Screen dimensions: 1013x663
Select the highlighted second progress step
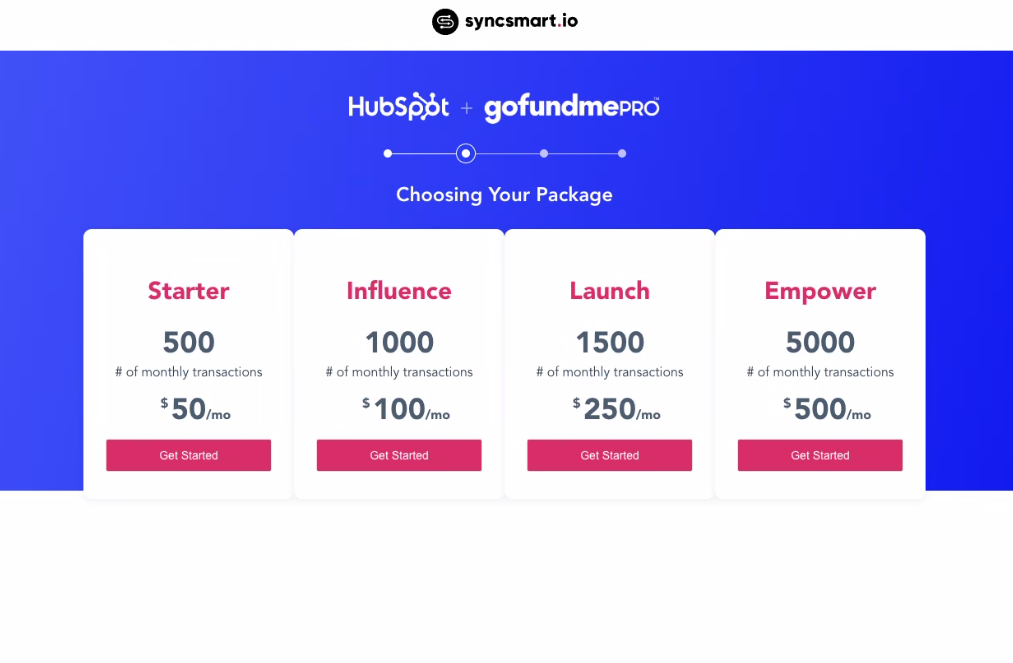pos(465,154)
